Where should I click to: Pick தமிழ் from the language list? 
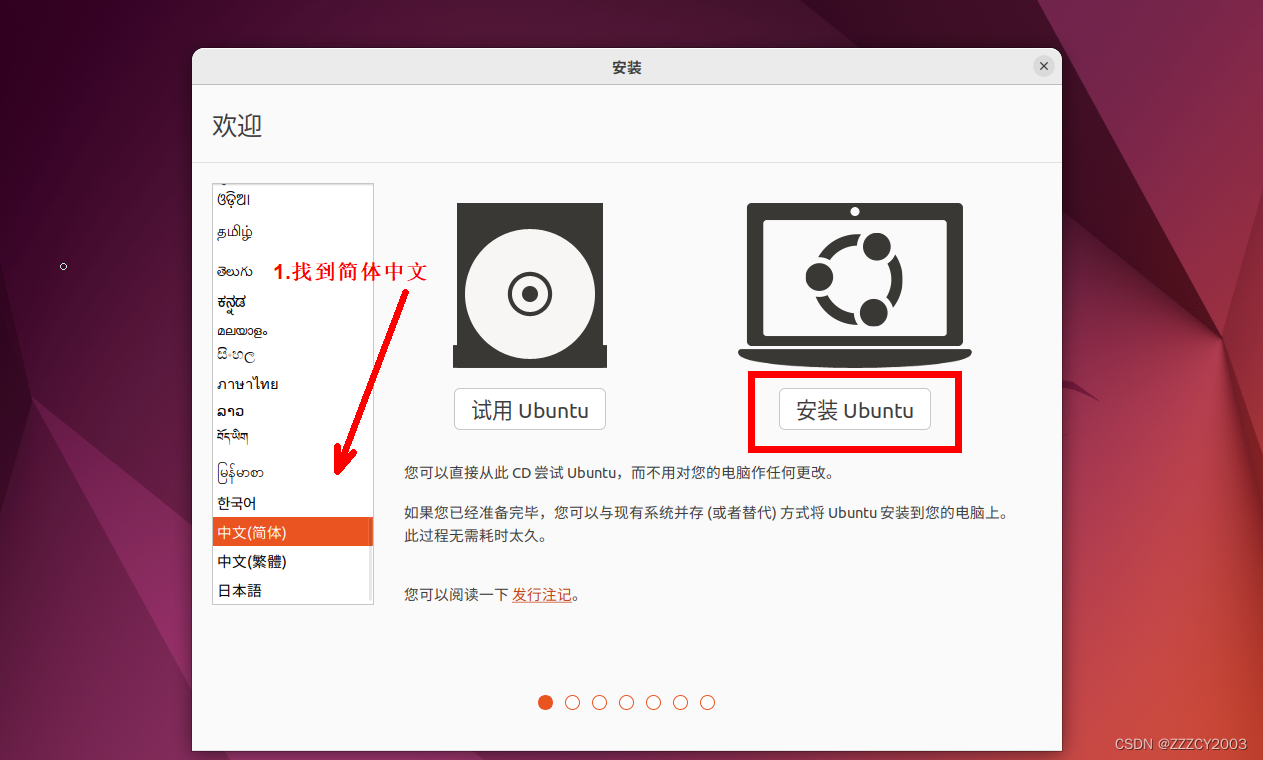[x=235, y=232]
